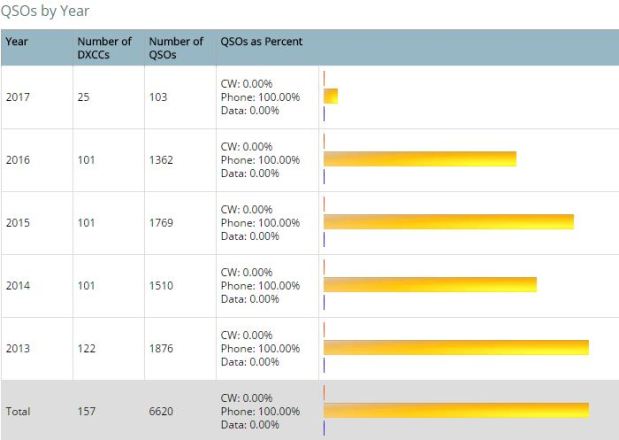619x440 pixels.
Task: Select the yellow Phone bar for 2013
Action: tap(456, 348)
